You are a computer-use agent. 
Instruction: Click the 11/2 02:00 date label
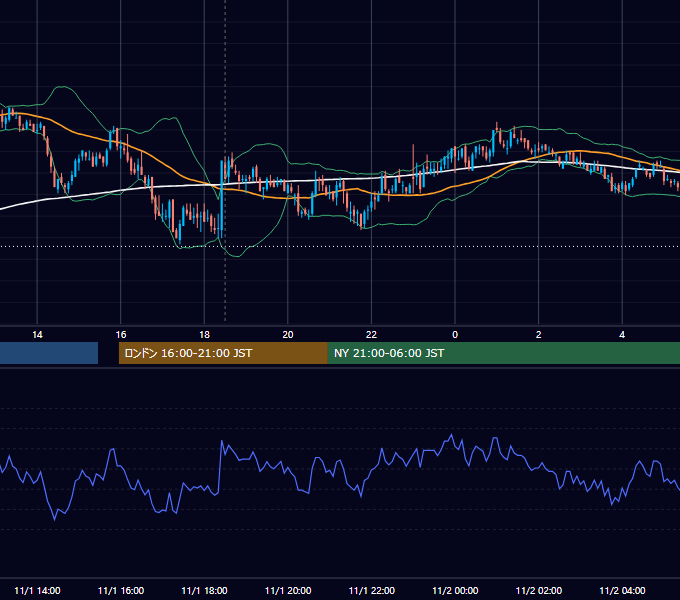click(539, 590)
